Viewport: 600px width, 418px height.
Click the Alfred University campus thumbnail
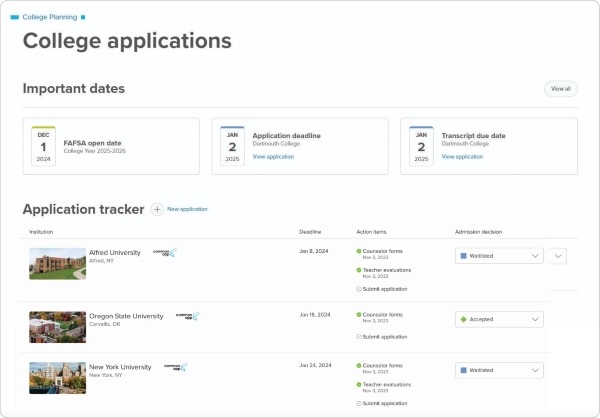[57, 264]
